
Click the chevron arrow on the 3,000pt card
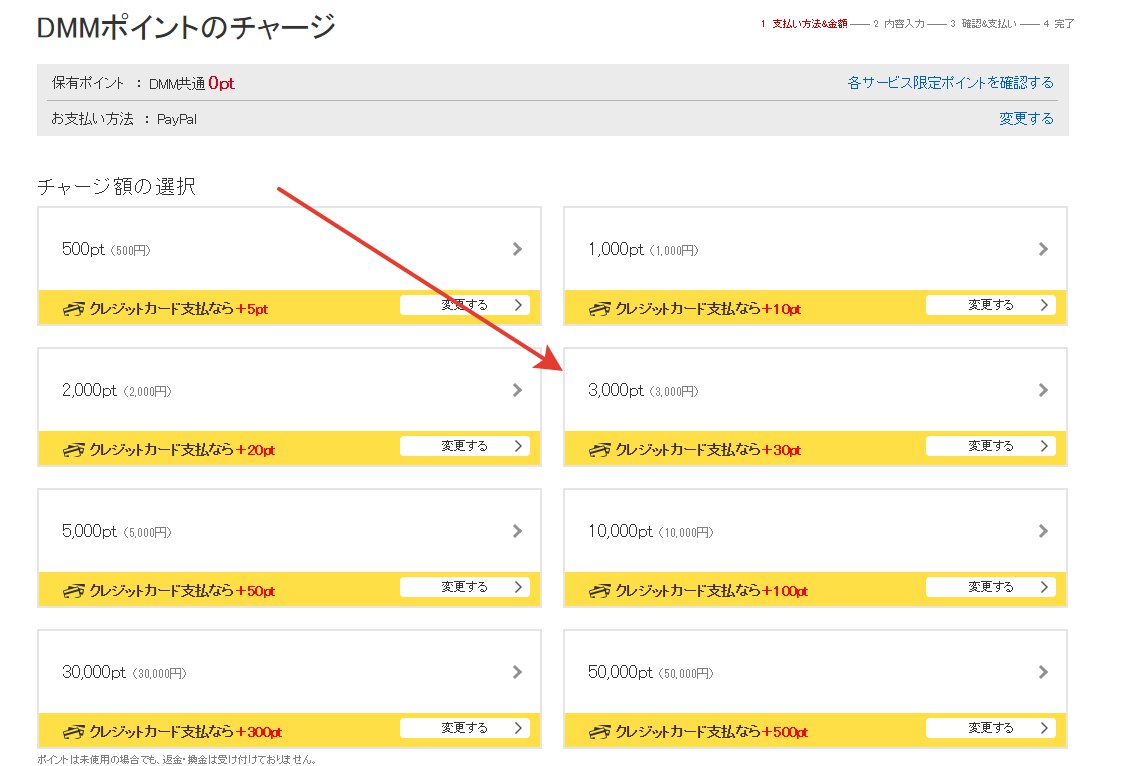[x=1043, y=390]
